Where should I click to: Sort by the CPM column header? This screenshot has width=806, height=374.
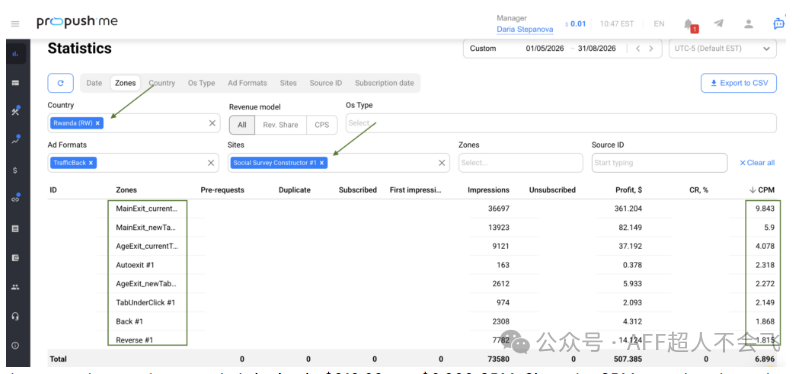tap(762, 190)
